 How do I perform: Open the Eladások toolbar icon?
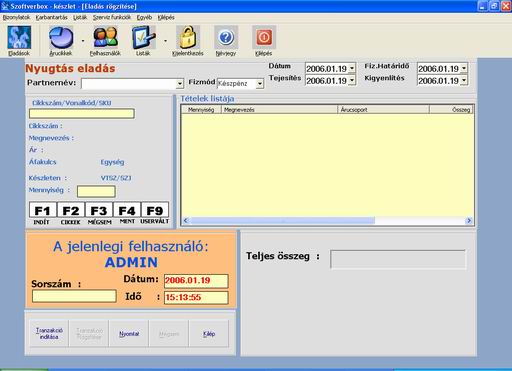pos(19,38)
